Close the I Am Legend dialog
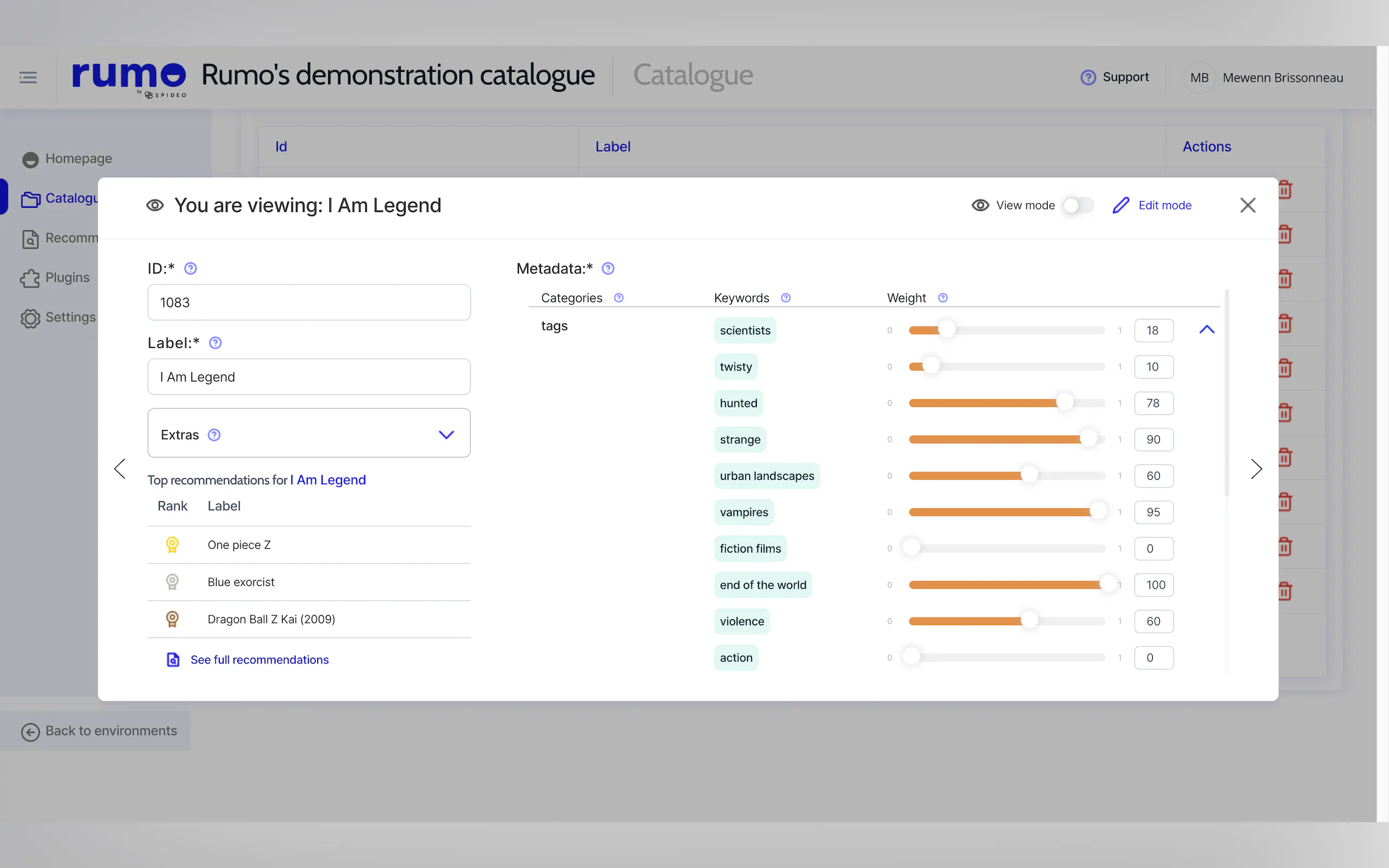This screenshot has width=1389, height=868. point(1247,206)
